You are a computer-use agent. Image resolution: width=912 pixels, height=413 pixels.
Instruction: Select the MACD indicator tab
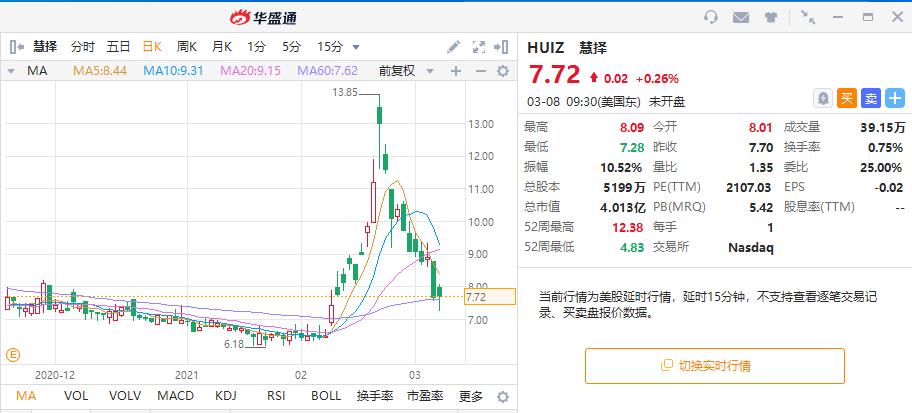174,396
